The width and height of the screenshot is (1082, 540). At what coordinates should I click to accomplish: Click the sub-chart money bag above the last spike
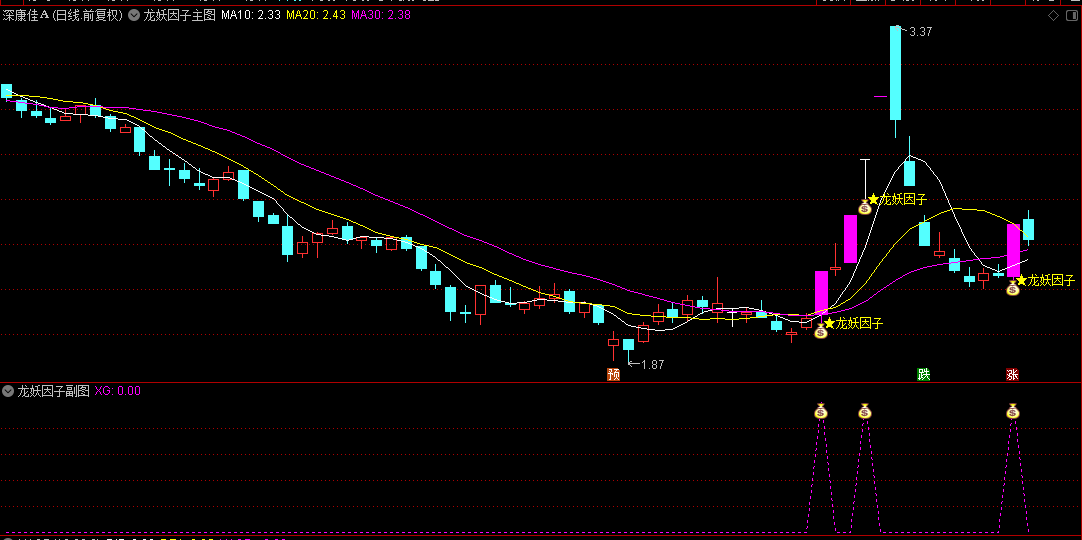[1012, 411]
